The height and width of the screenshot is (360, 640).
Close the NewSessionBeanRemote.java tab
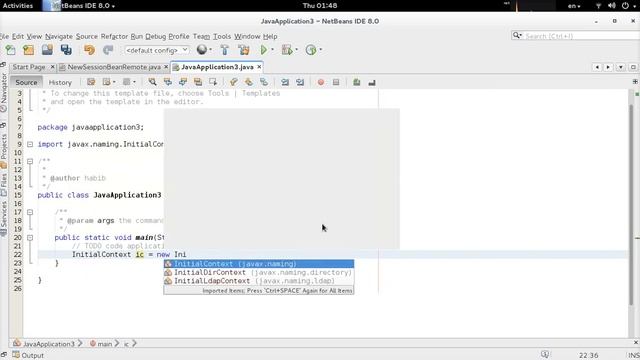click(166, 67)
